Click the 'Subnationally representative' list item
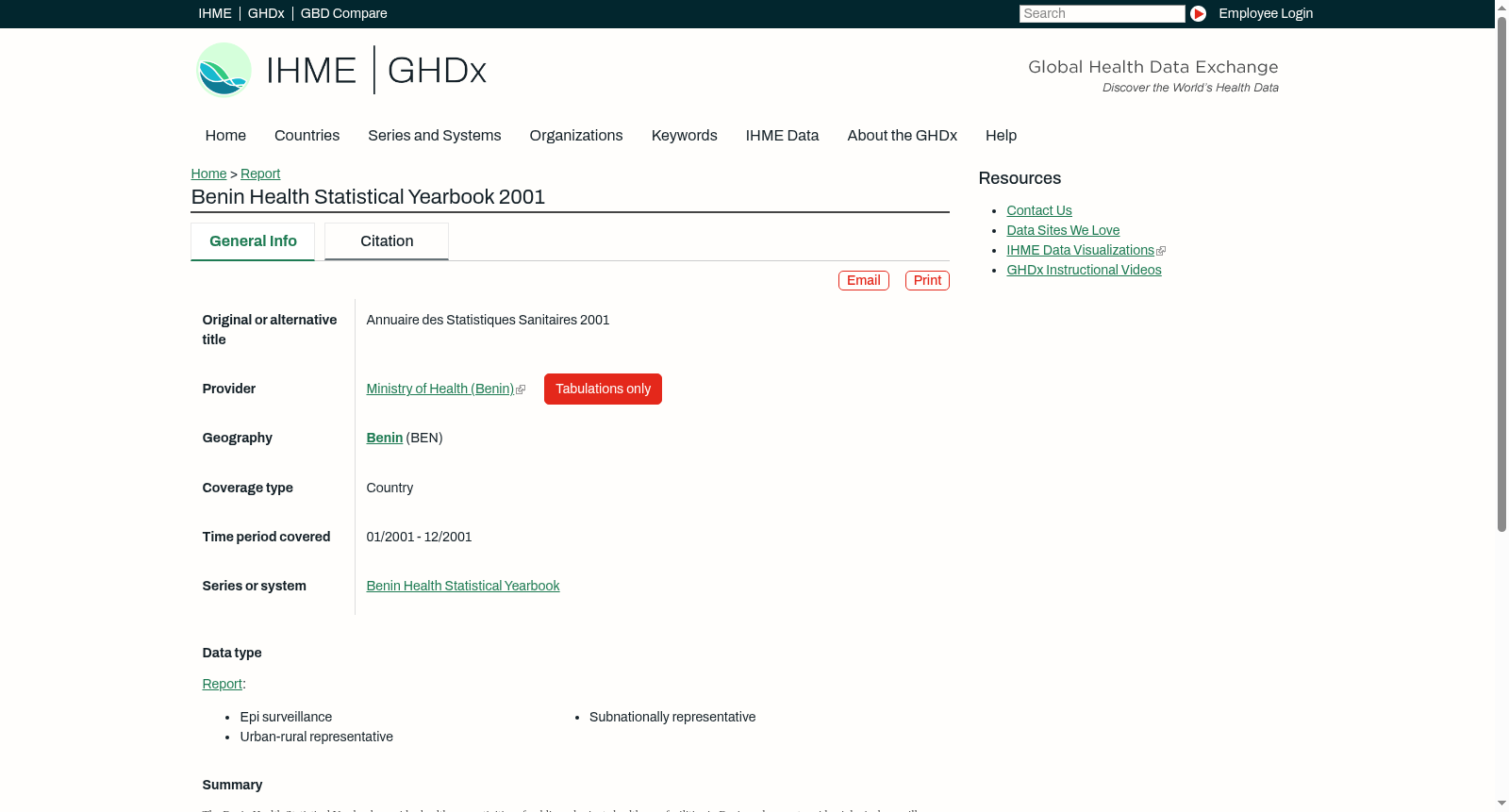The width and height of the screenshot is (1509, 812). [x=672, y=717]
